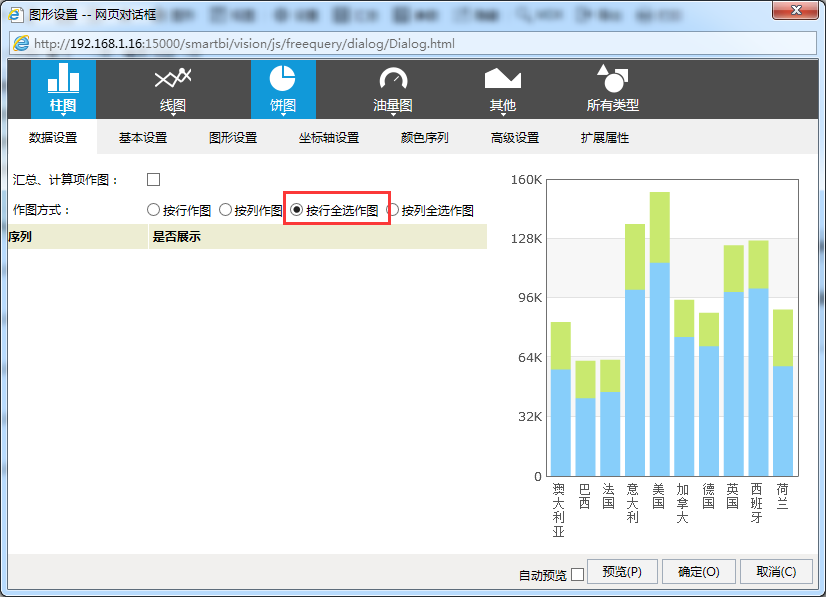Toggle the 汇总、计算项作图 checkbox
Image resolution: width=826 pixels, height=597 pixels.
coord(153,180)
